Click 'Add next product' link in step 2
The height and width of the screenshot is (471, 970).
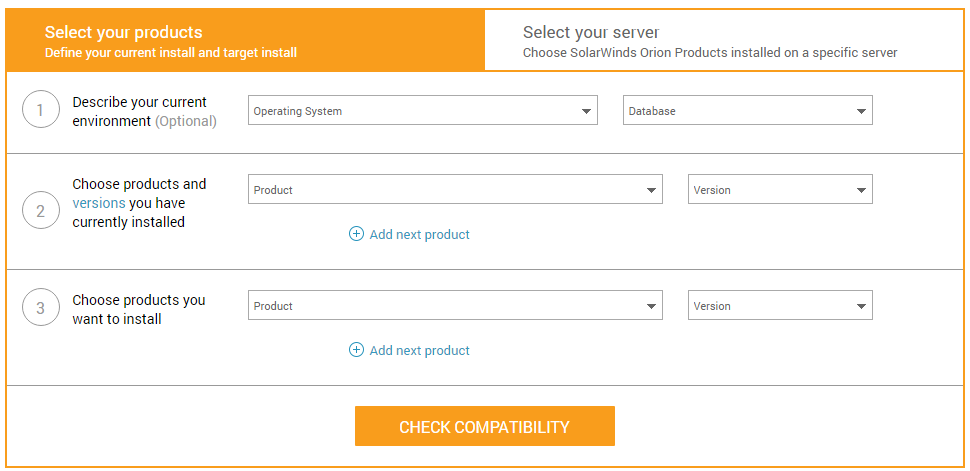click(419, 235)
